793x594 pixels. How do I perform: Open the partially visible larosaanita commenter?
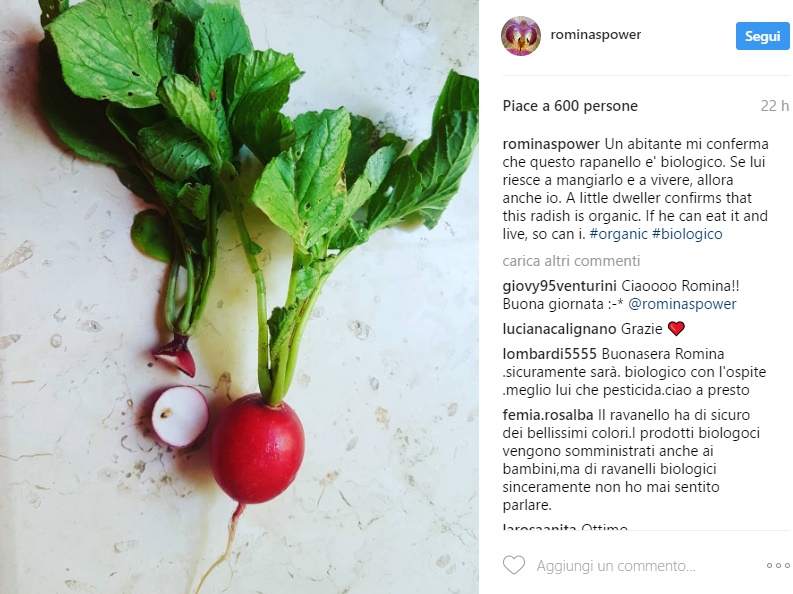point(539,527)
